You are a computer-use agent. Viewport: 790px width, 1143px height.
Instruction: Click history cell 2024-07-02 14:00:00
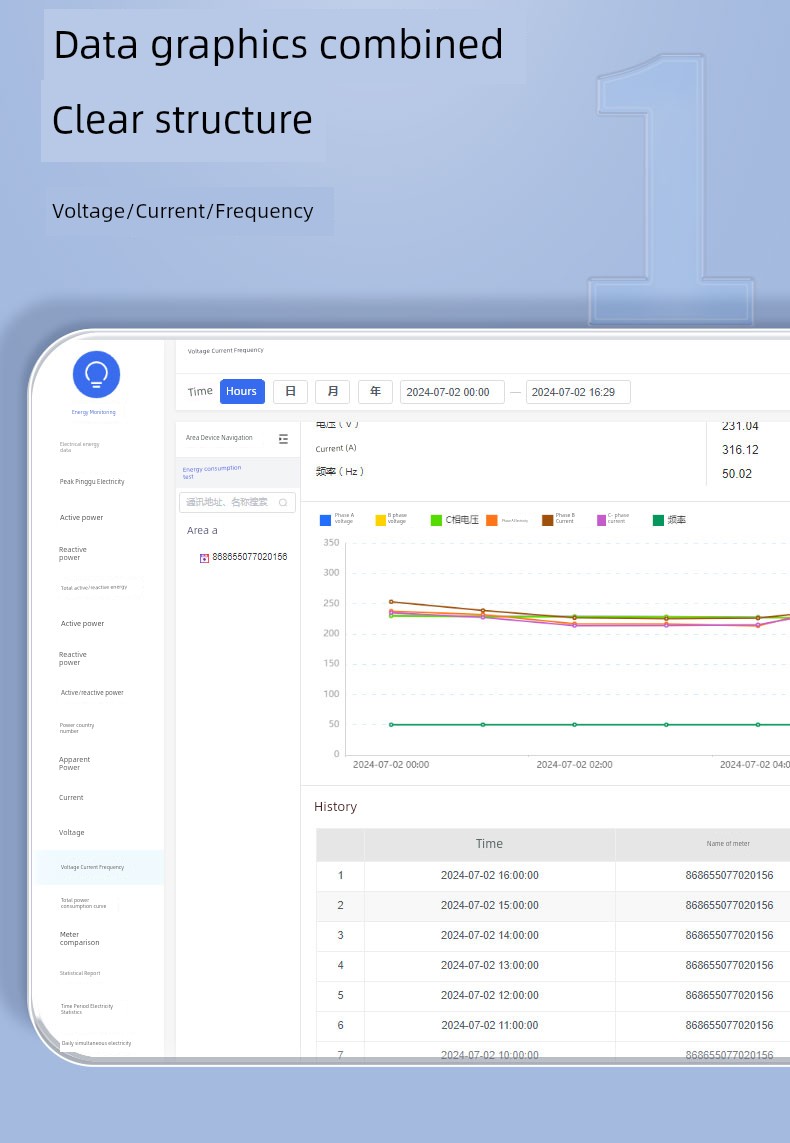click(489, 935)
